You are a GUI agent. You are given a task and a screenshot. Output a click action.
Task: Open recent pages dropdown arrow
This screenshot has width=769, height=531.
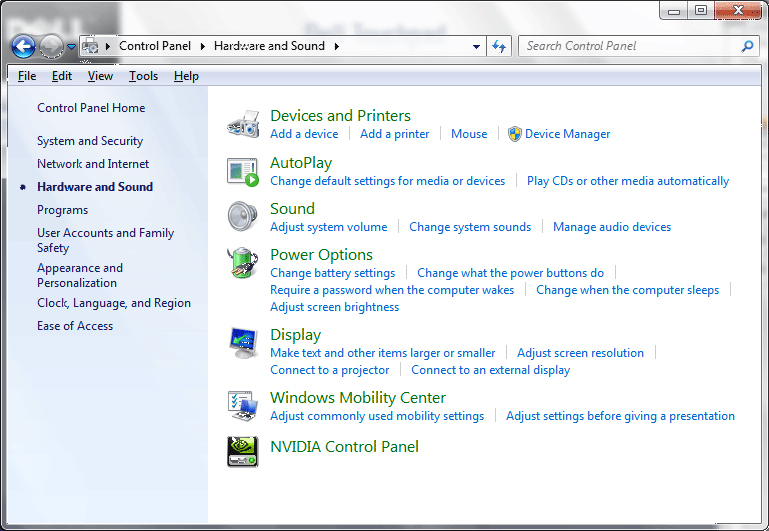tap(72, 47)
